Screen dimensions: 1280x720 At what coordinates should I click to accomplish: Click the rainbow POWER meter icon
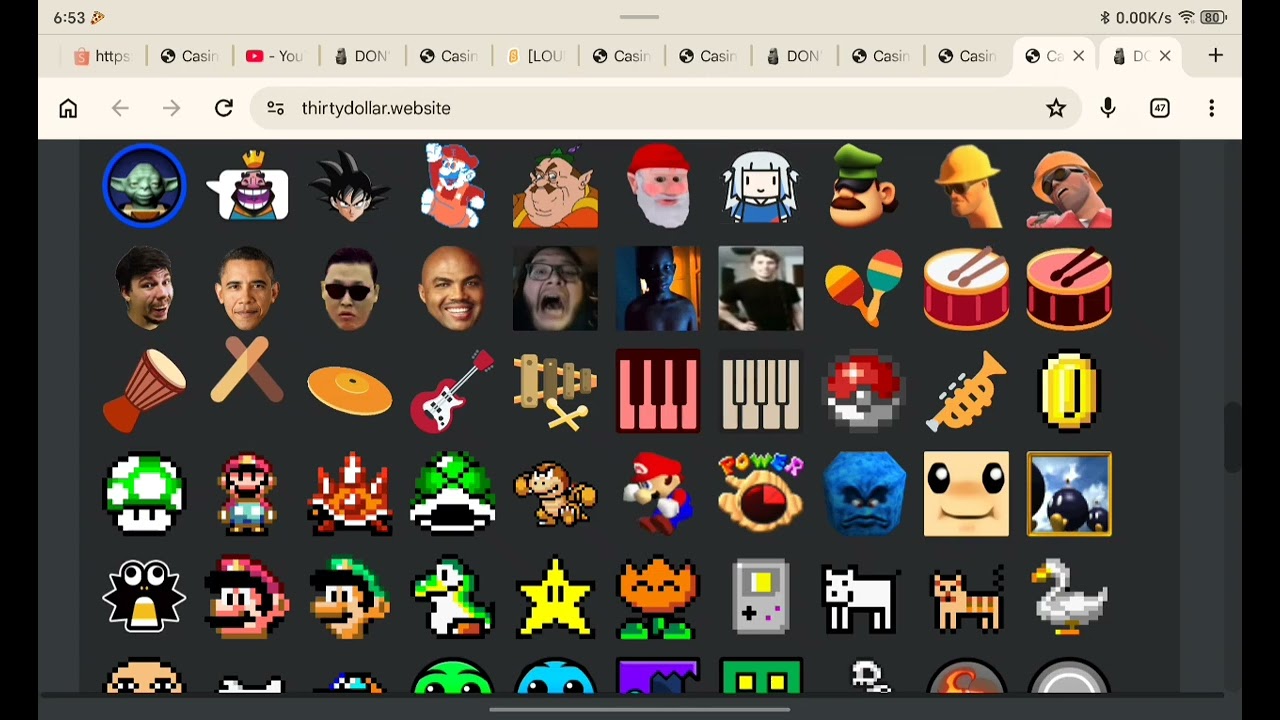(761, 494)
